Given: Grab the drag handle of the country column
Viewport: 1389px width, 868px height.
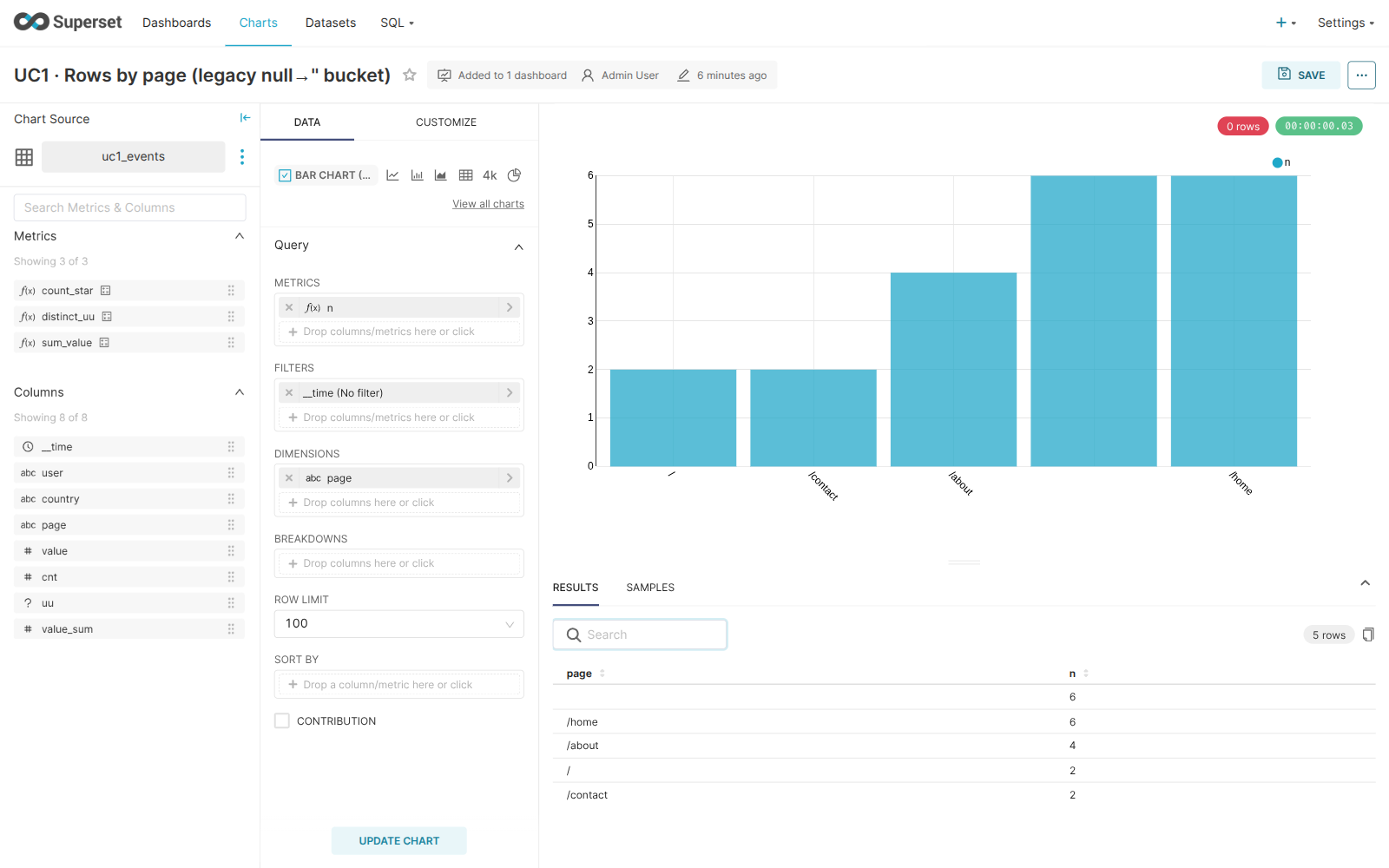Looking at the screenshot, I should pyautogui.click(x=231, y=499).
